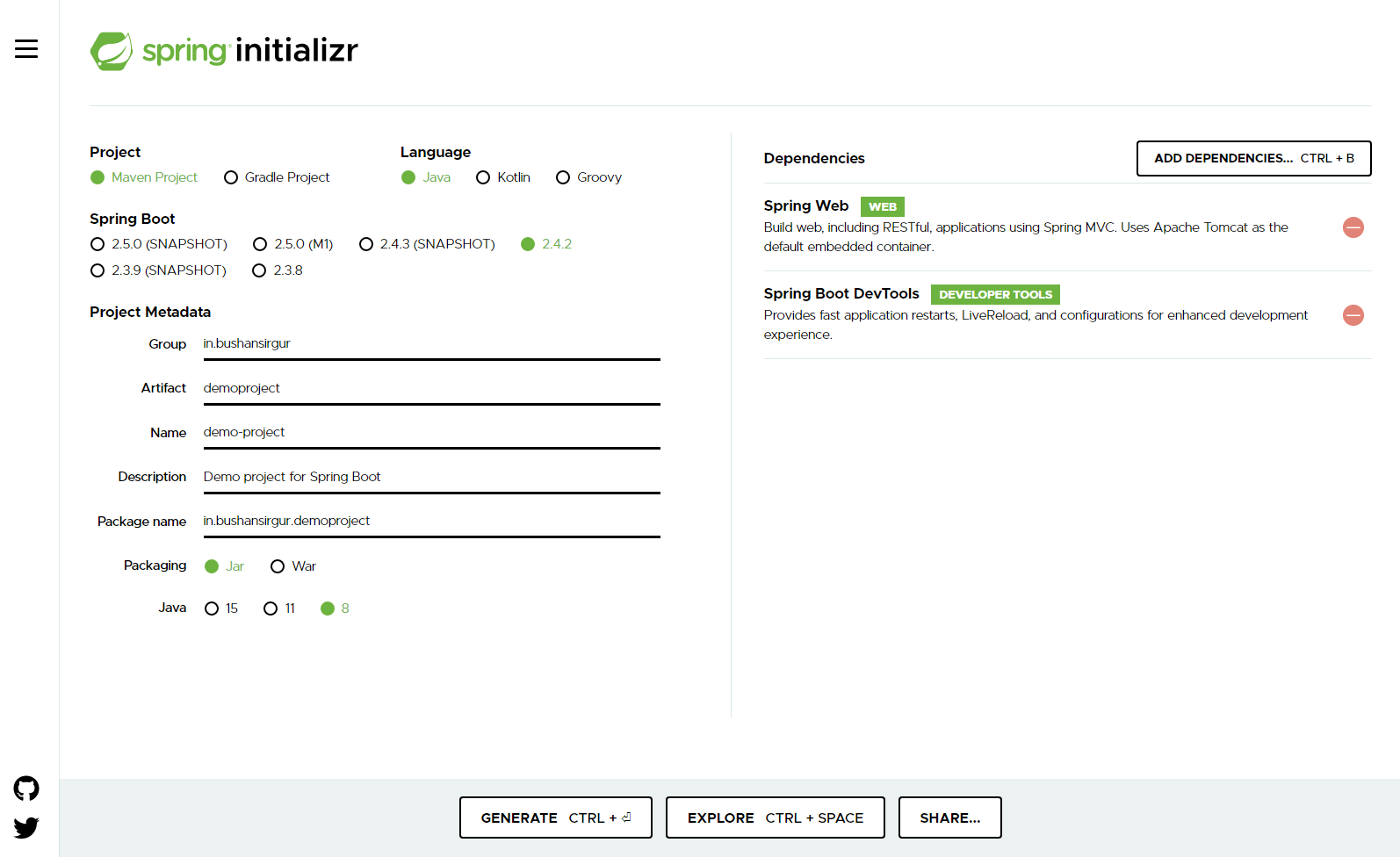The height and width of the screenshot is (857, 1400).
Task: Click the Spring Initializr logo
Action: pos(224,51)
